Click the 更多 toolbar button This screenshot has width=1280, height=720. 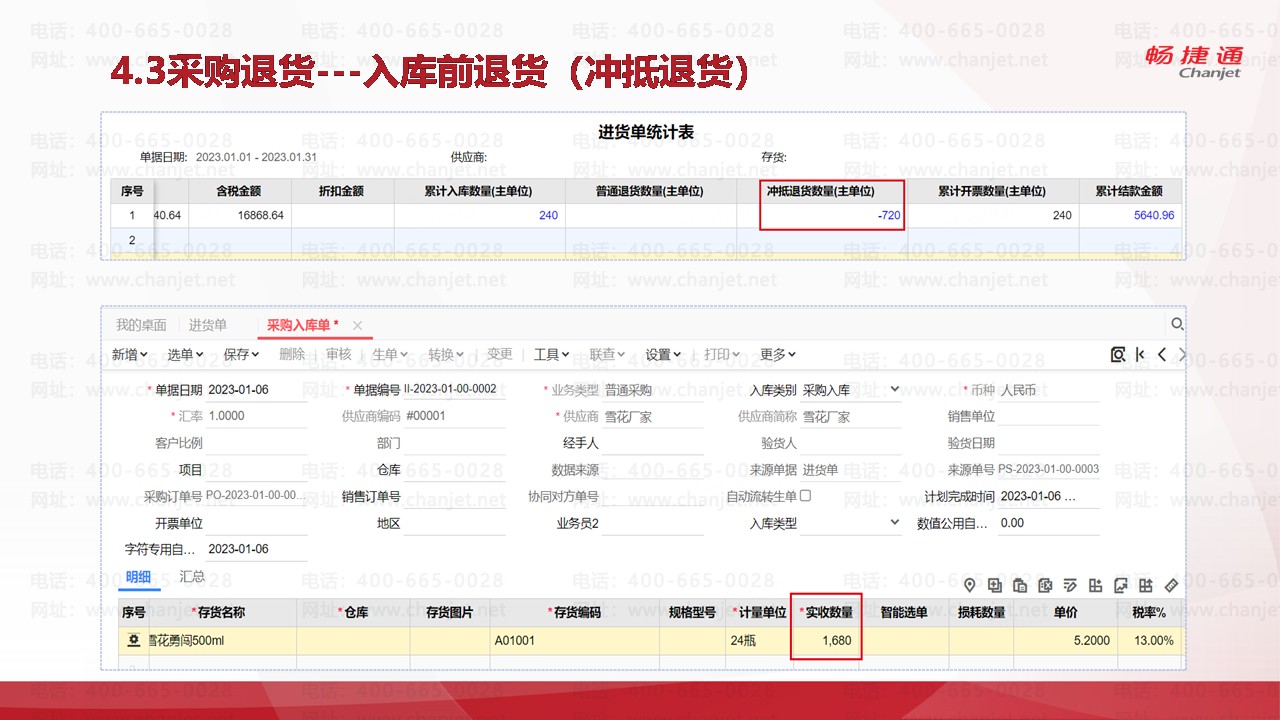[x=777, y=355]
